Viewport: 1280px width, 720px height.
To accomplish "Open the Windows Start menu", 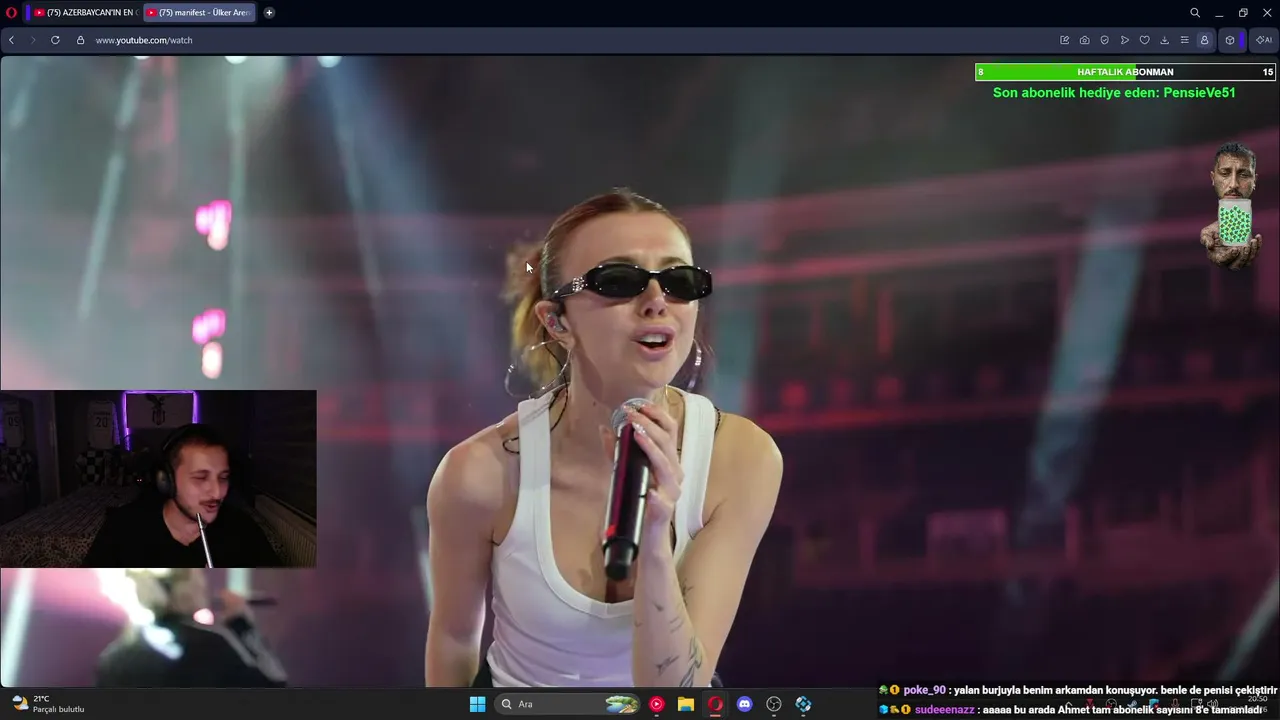I will [477, 704].
